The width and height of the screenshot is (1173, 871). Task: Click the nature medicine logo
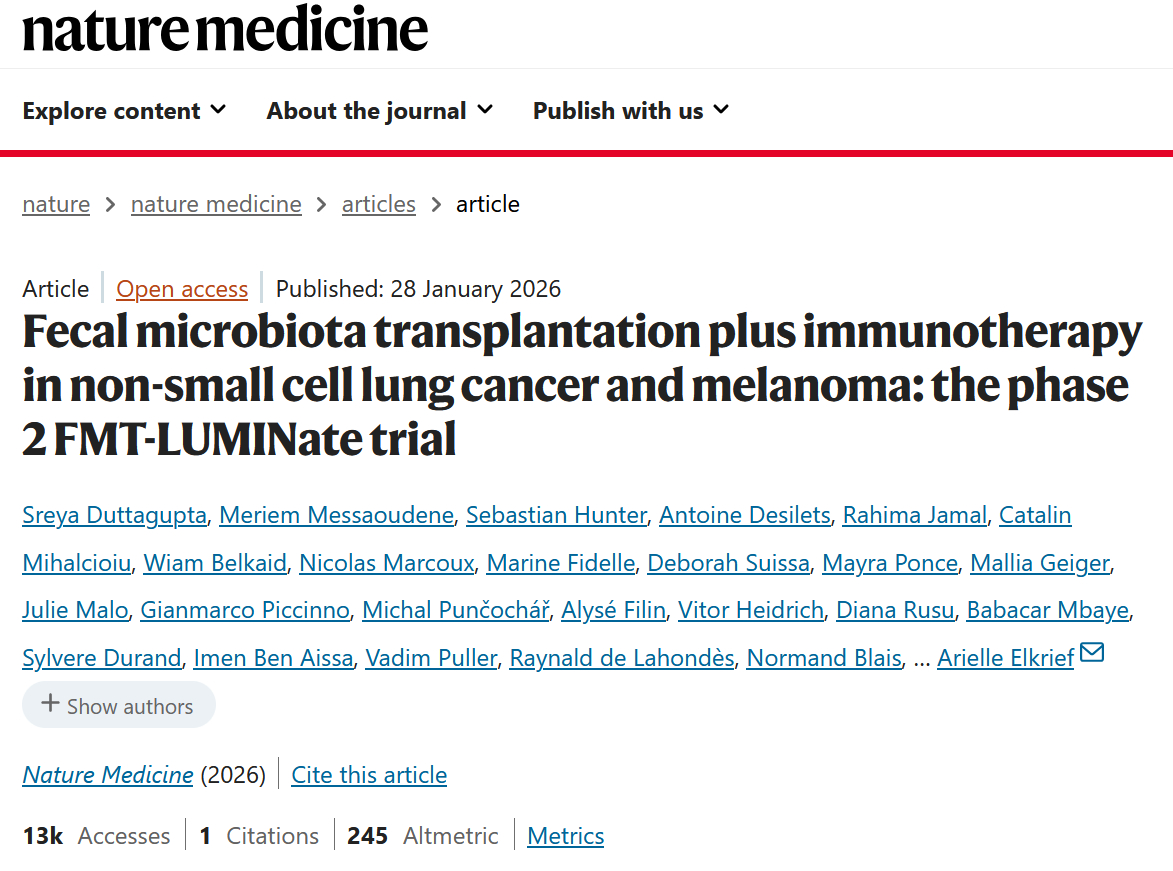tap(225, 30)
